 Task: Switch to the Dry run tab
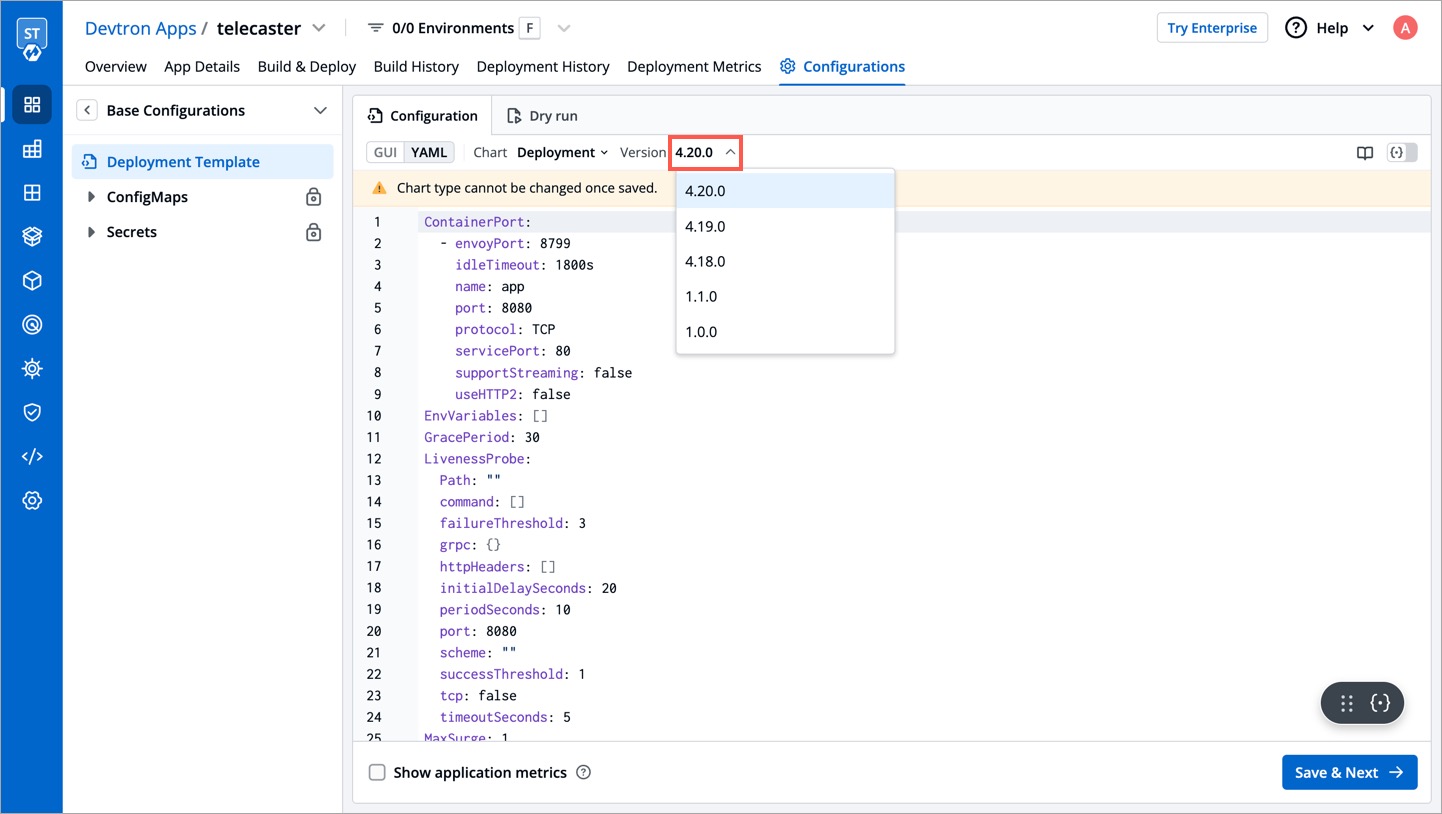[542, 116]
